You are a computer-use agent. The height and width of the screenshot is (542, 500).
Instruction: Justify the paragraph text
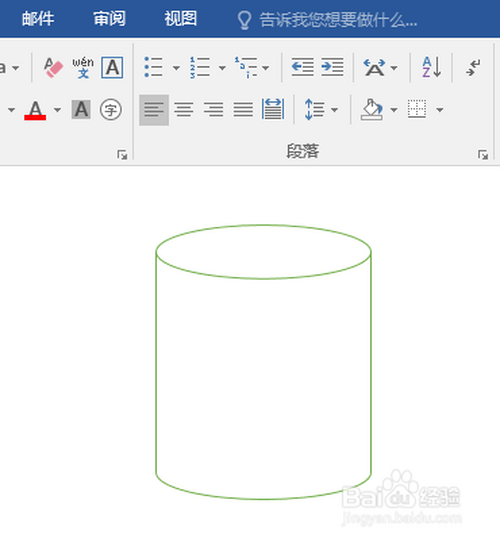[x=243, y=110]
